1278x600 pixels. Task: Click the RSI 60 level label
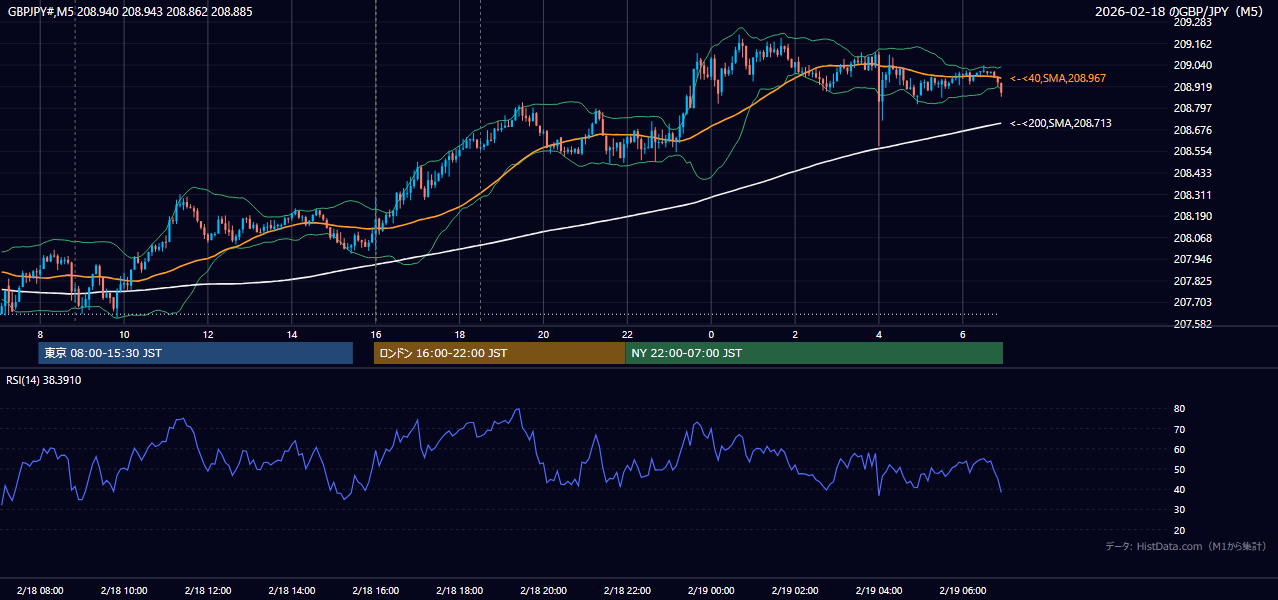1179,449
